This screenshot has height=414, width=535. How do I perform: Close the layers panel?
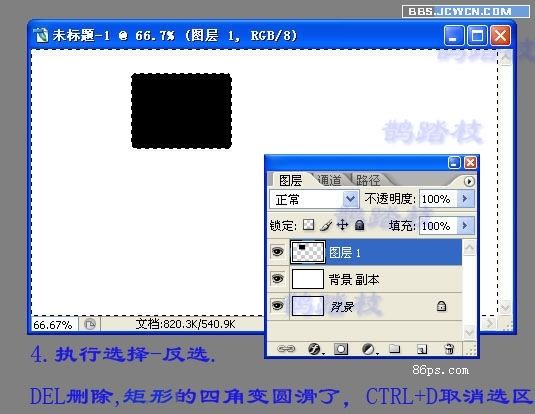[471, 163]
